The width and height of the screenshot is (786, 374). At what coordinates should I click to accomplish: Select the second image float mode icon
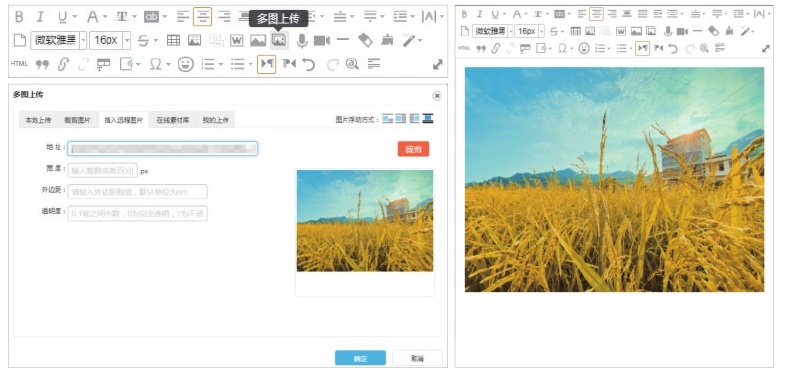[401, 119]
